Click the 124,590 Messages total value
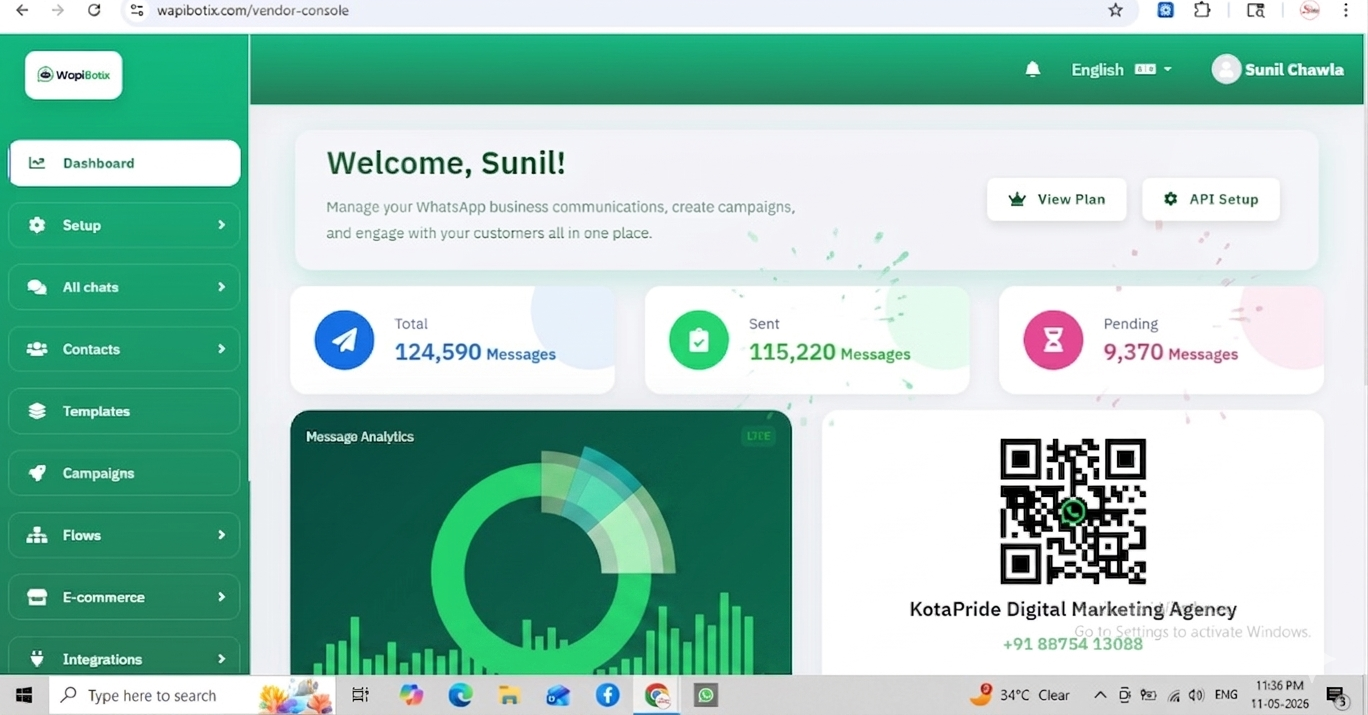This screenshot has width=1368, height=715. [475, 352]
